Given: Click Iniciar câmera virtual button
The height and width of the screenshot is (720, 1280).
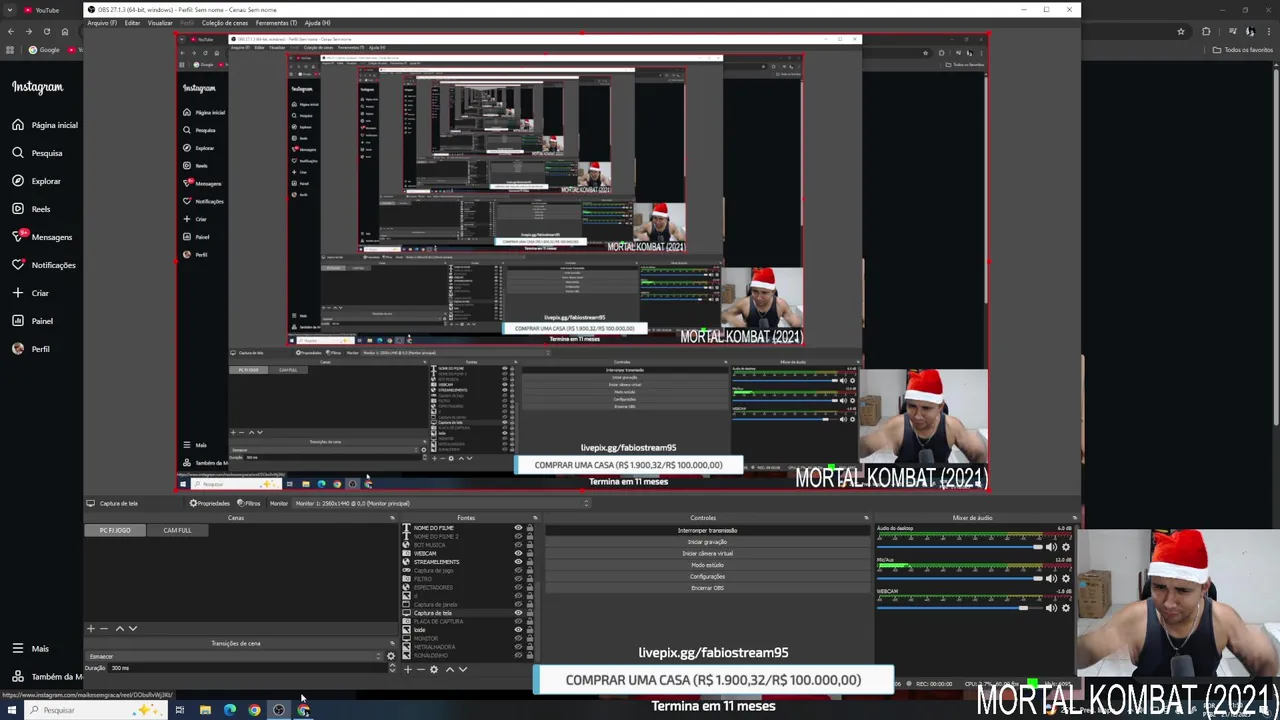Looking at the screenshot, I should (x=707, y=553).
